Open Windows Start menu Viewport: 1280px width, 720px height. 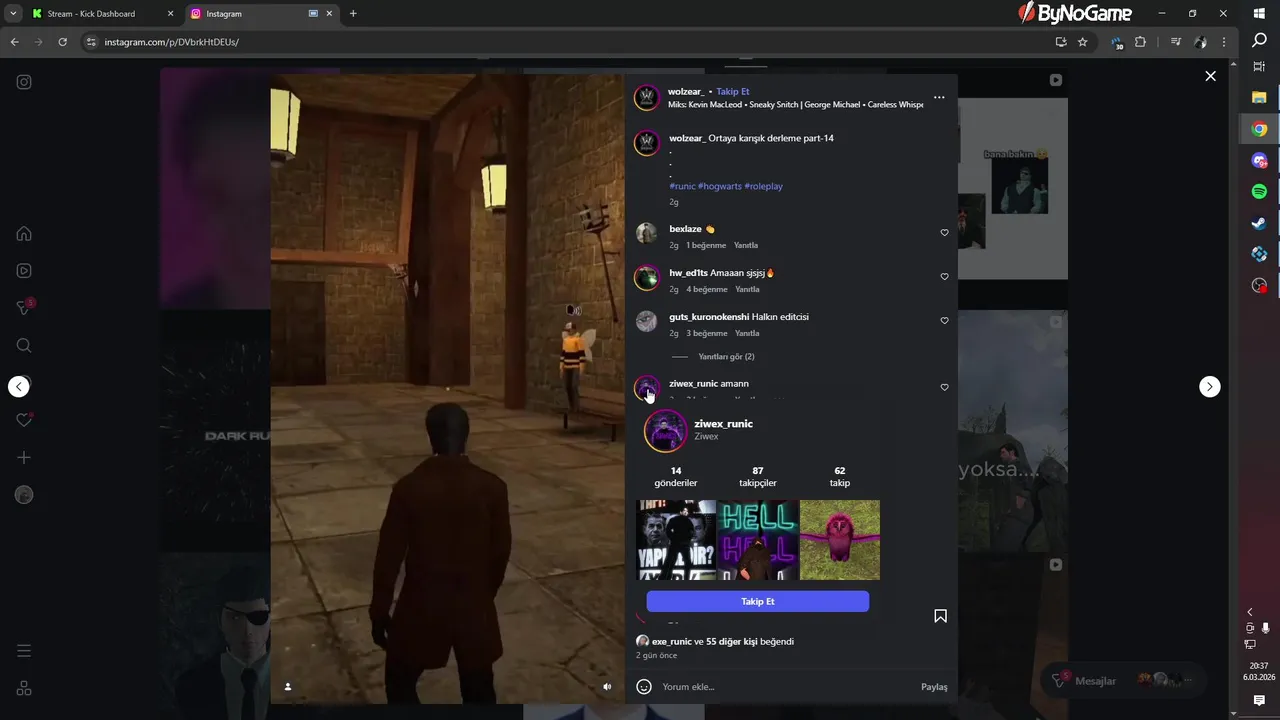point(1259,13)
